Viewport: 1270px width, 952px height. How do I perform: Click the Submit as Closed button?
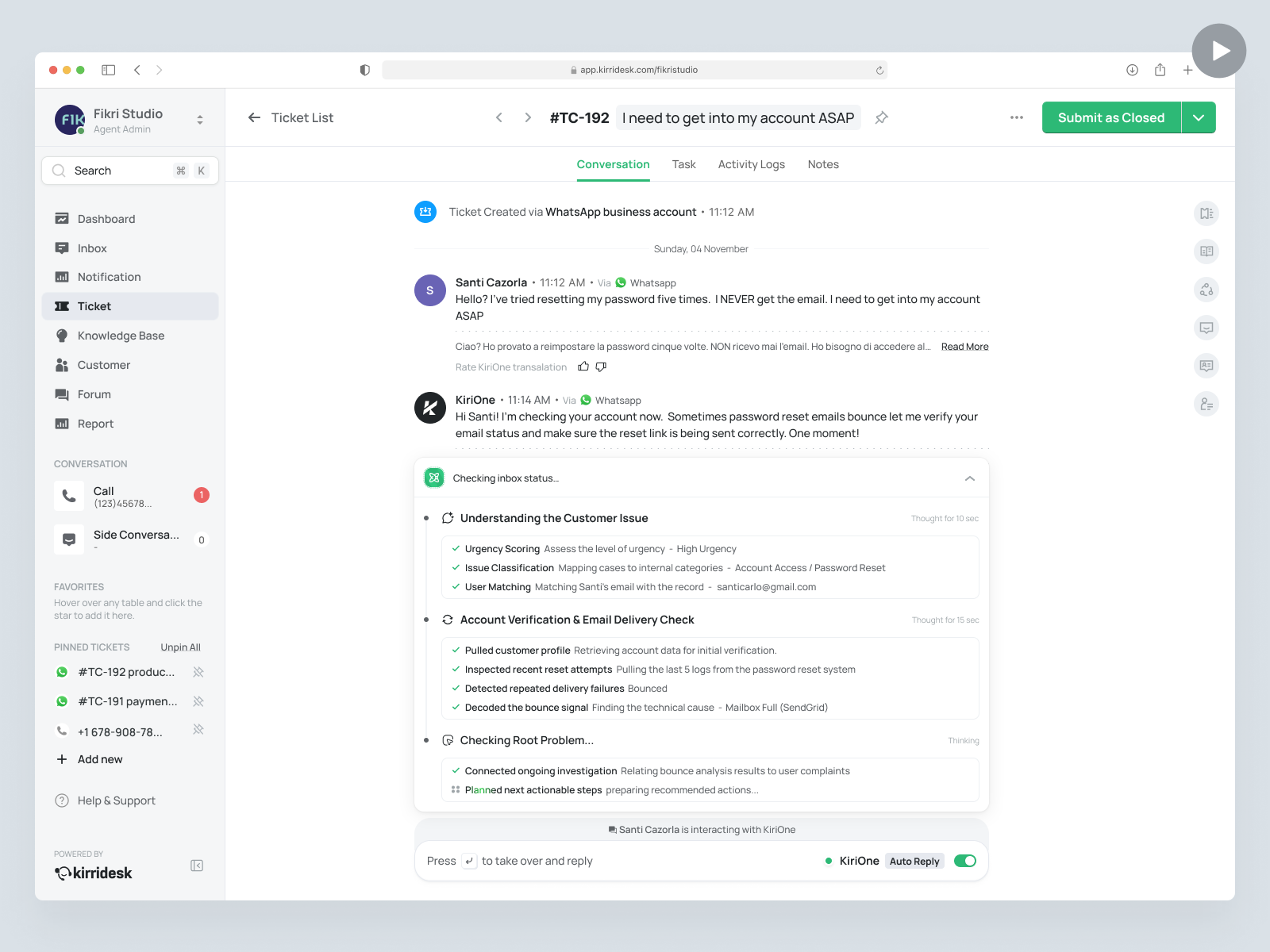[x=1111, y=117]
